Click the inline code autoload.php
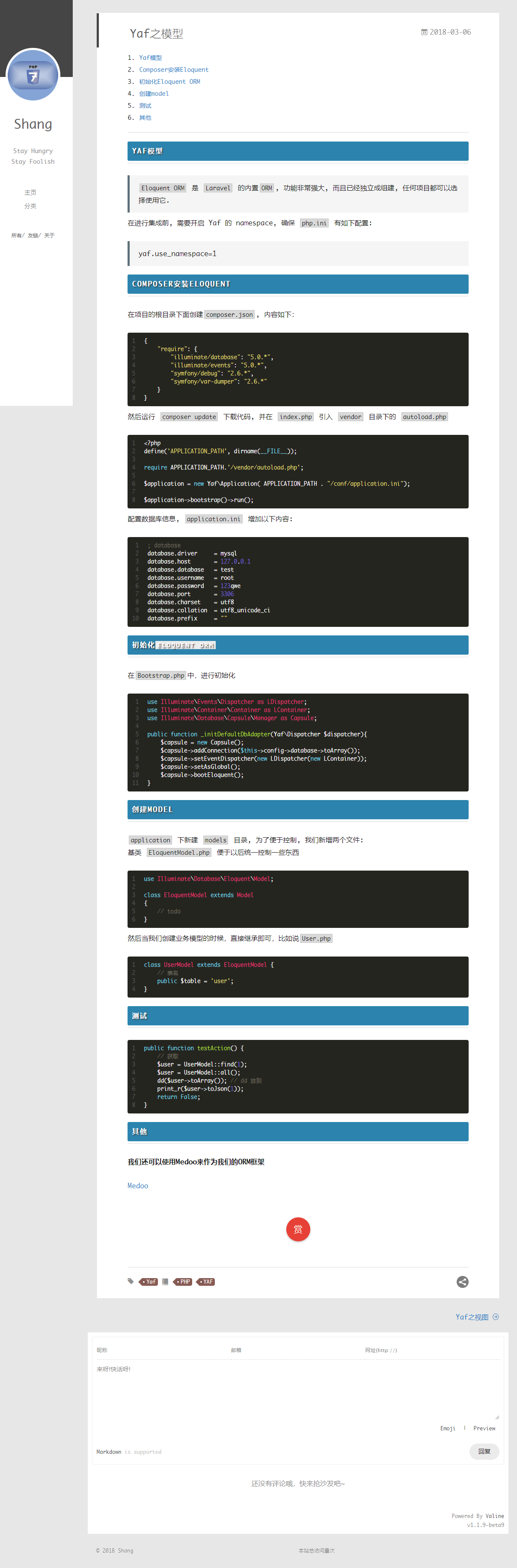The height and width of the screenshot is (1568, 517). pyautogui.click(x=425, y=417)
